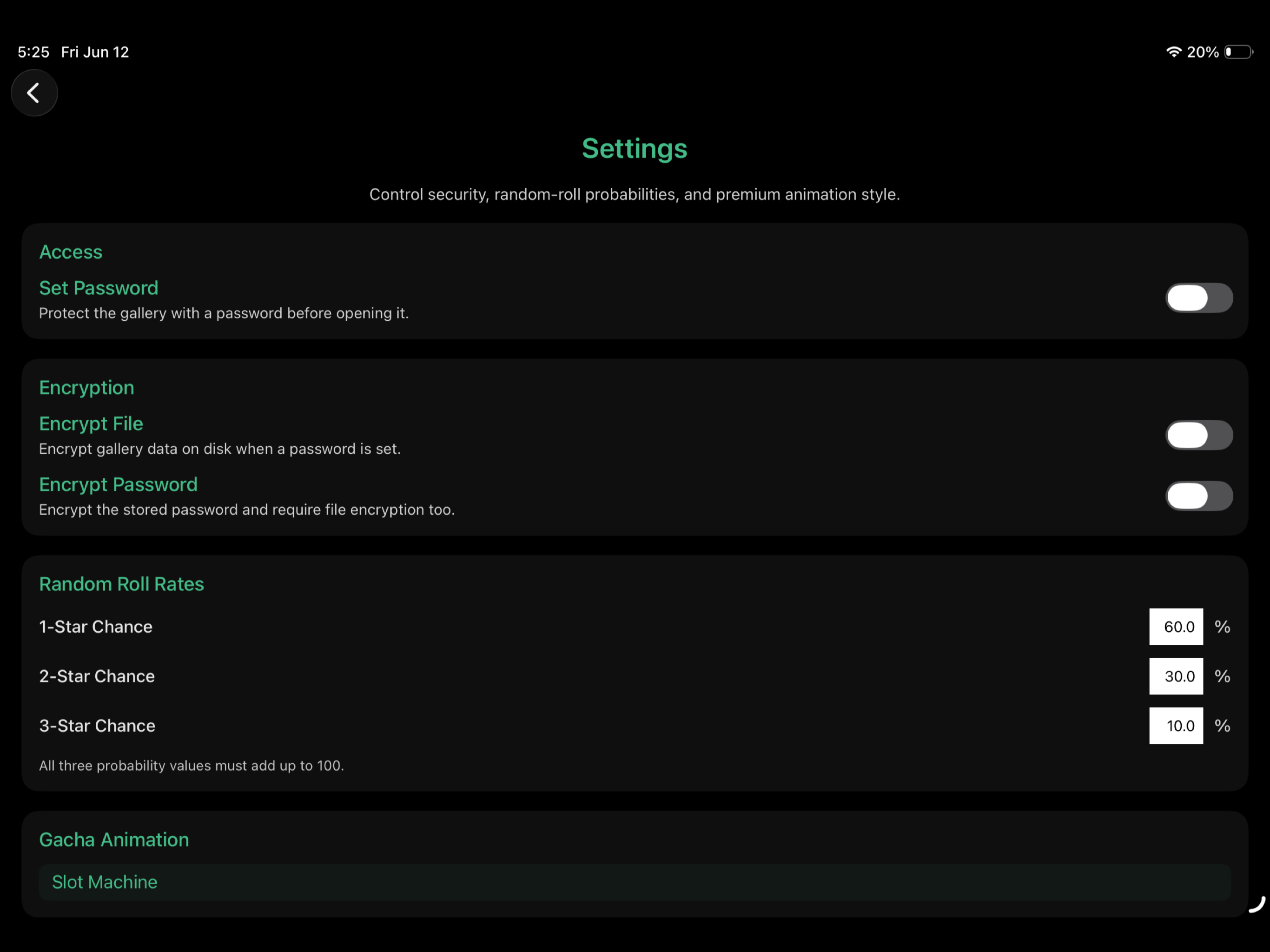The width and height of the screenshot is (1270, 952).
Task: Edit the 1-Star Chance value field
Action: coord(1176,627)
